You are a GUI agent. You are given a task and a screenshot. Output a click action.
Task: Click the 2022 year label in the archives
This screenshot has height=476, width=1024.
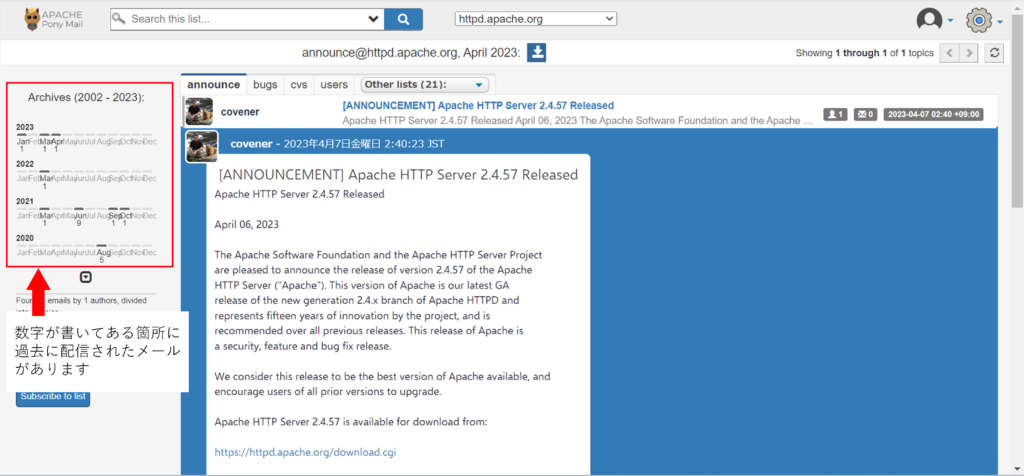pos(25,165)
